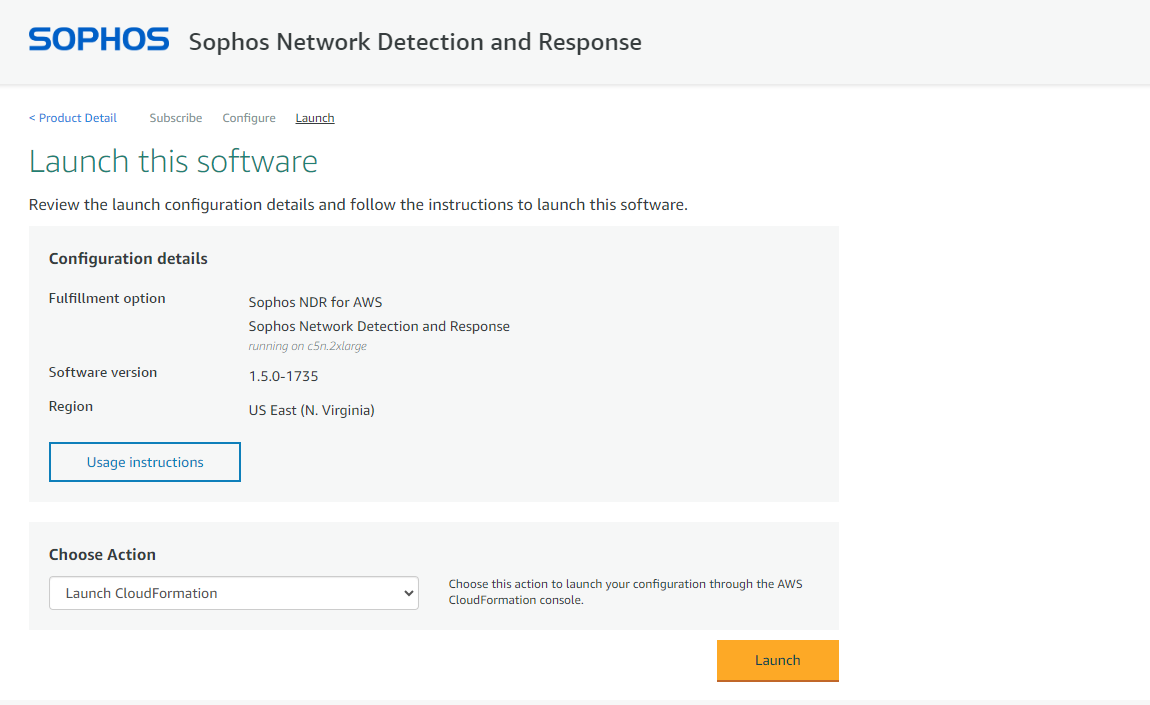Click the US East (N. Virginia) region value

[311, 410]
